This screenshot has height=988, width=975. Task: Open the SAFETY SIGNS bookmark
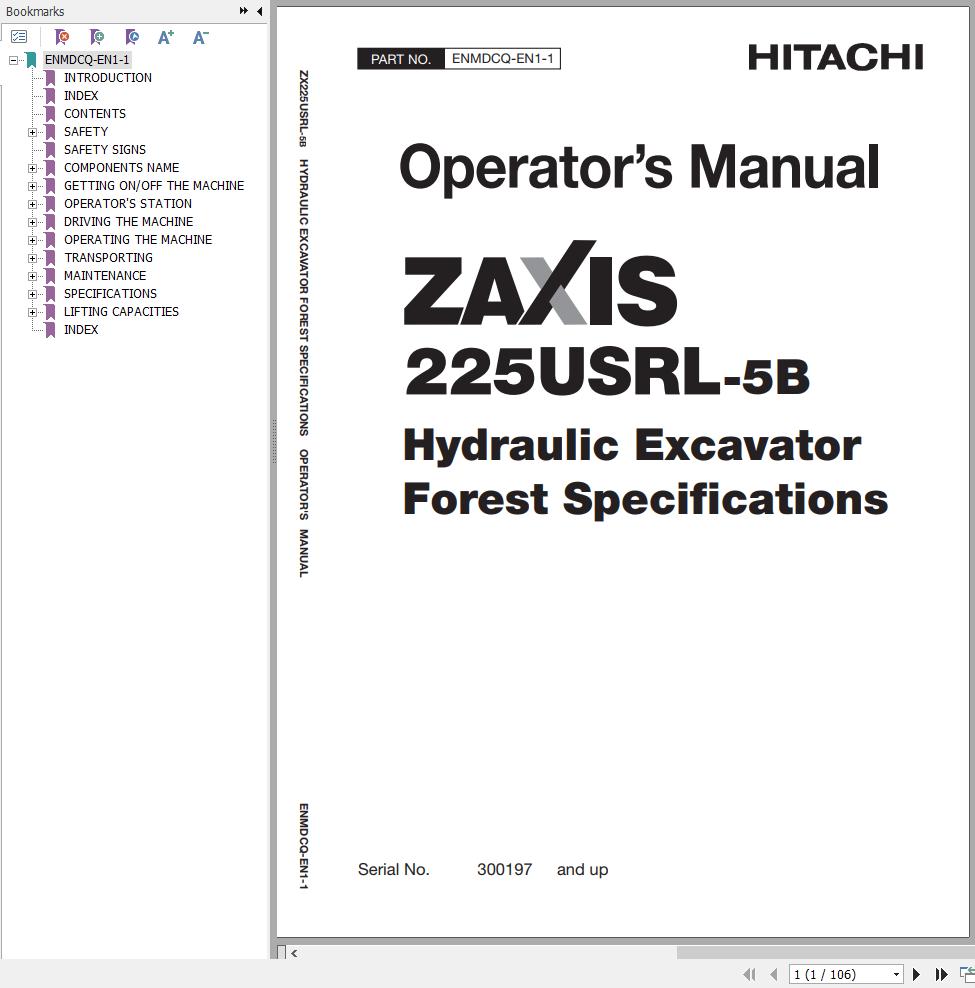tap(105, 149)
